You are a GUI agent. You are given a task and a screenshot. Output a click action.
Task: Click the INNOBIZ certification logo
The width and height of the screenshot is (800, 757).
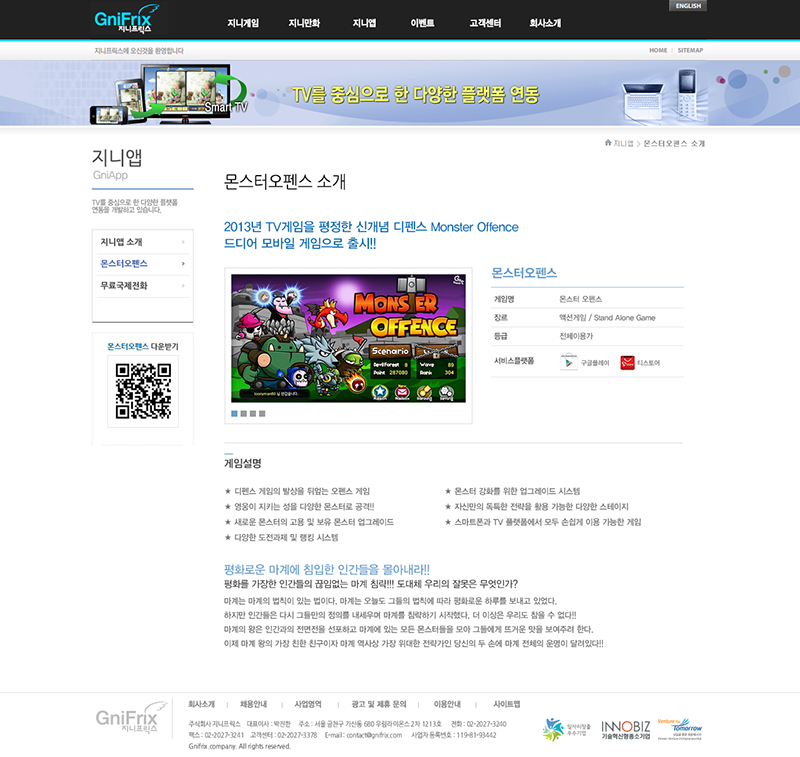click(626, 729)
